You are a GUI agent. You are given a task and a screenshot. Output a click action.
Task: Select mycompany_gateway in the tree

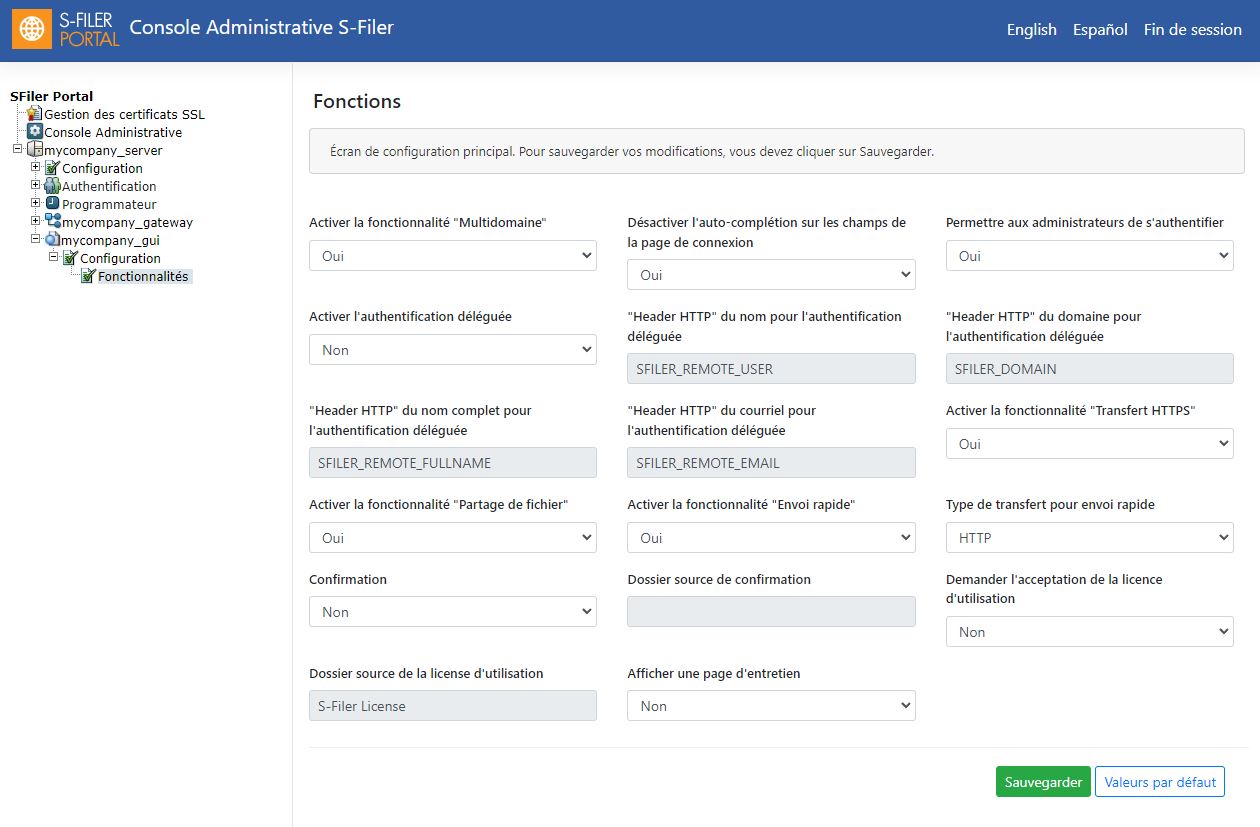tap(127, 222)
